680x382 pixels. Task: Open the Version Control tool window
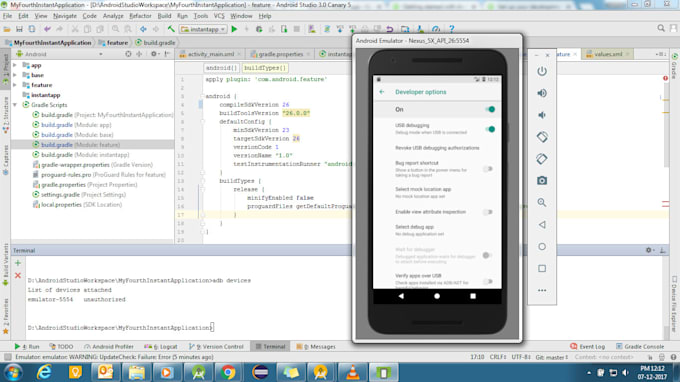216,346
